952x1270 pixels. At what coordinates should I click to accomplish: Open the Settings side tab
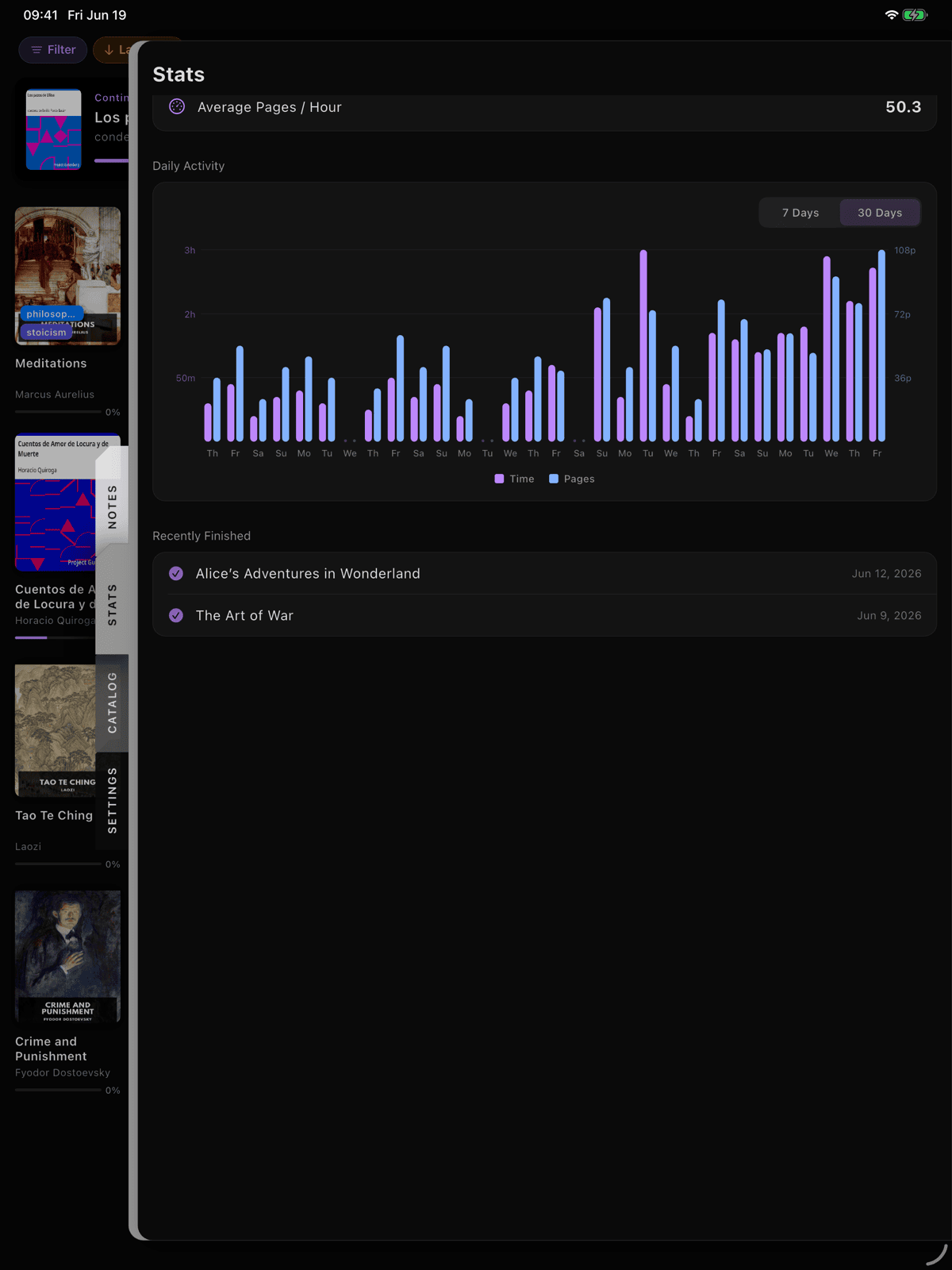point(112,800)
